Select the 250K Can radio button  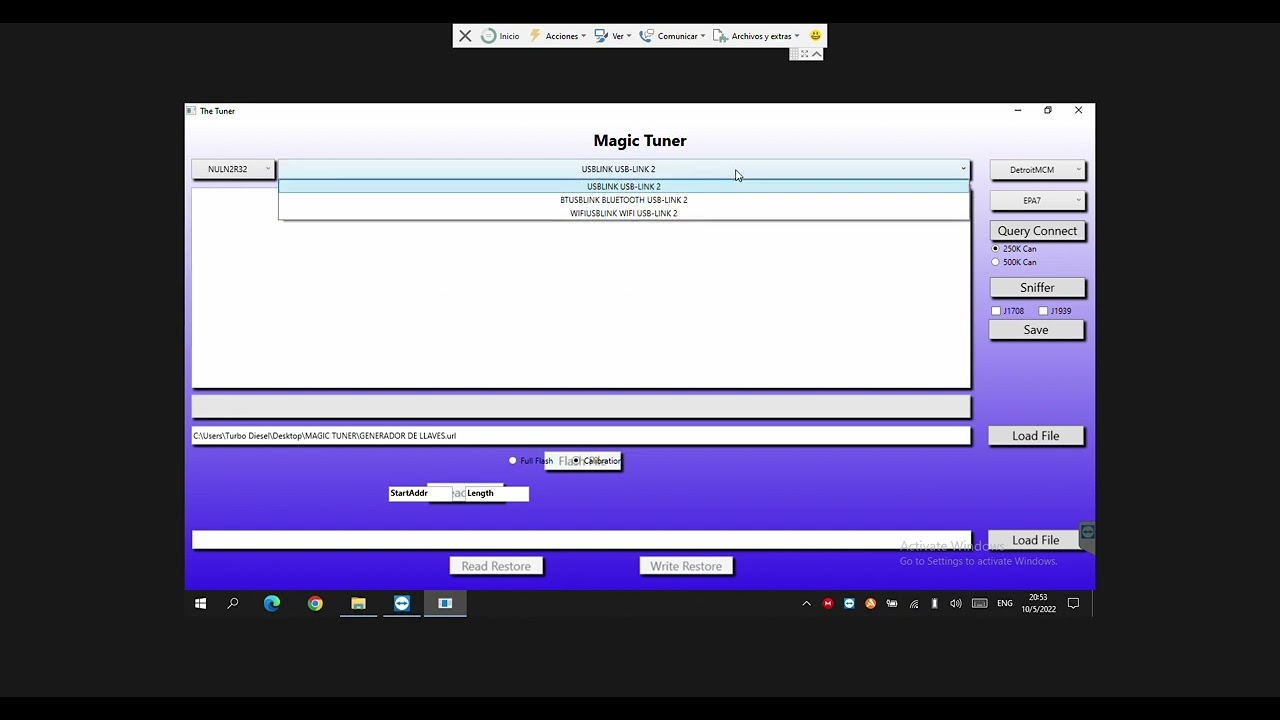[996, 248]
